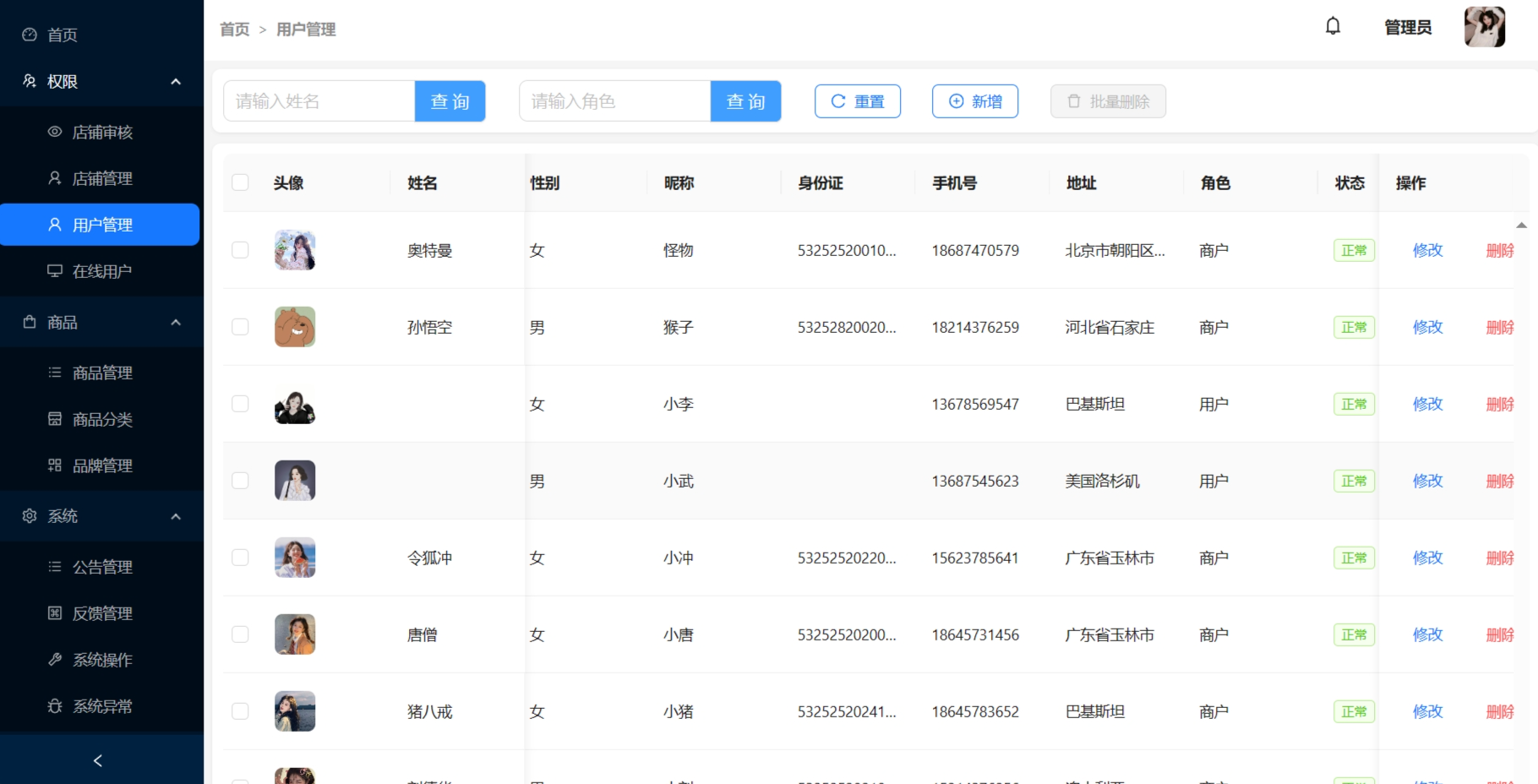Screen dimensions: 1538x784
Task: Click the 重置 reset button
Action: (x=857, y=101)
